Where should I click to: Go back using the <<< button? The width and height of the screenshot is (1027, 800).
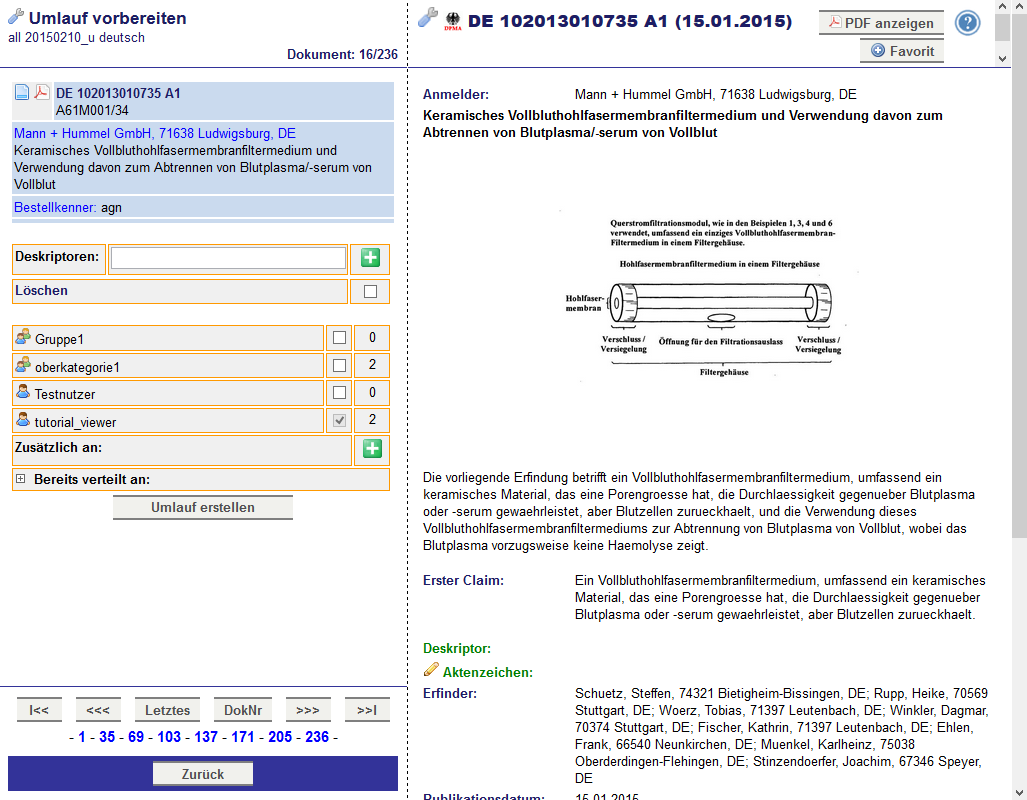(x=98, y=710)
